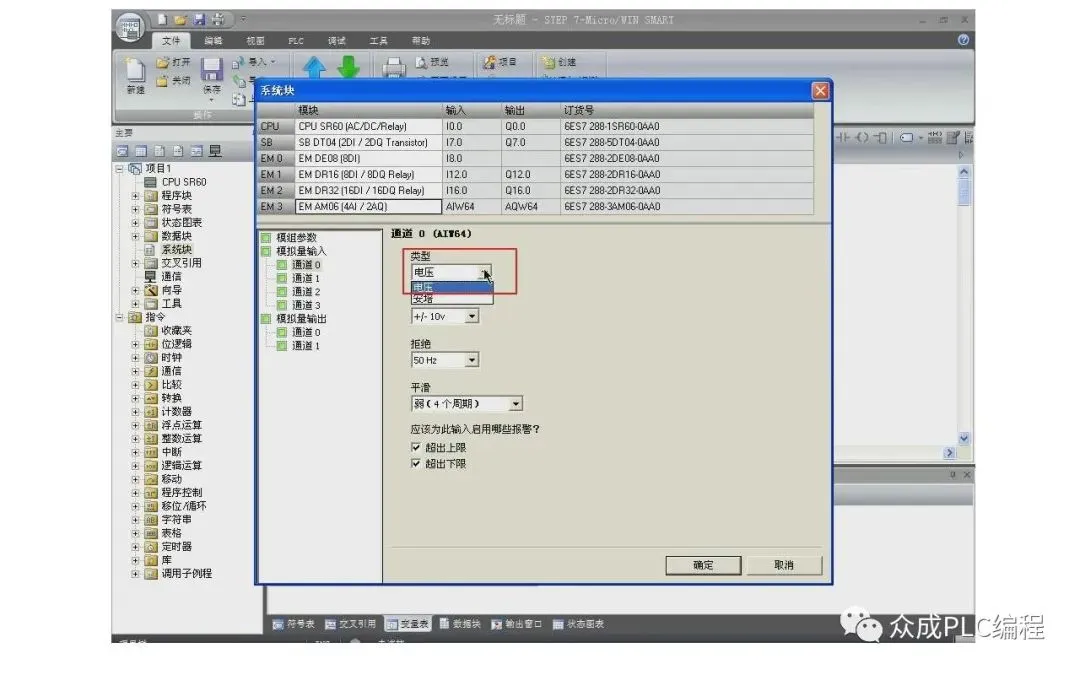This screenshot has height=675, width=1080.
Task: Click 系统块 in the project tree
Action: [x=176, y=250]
